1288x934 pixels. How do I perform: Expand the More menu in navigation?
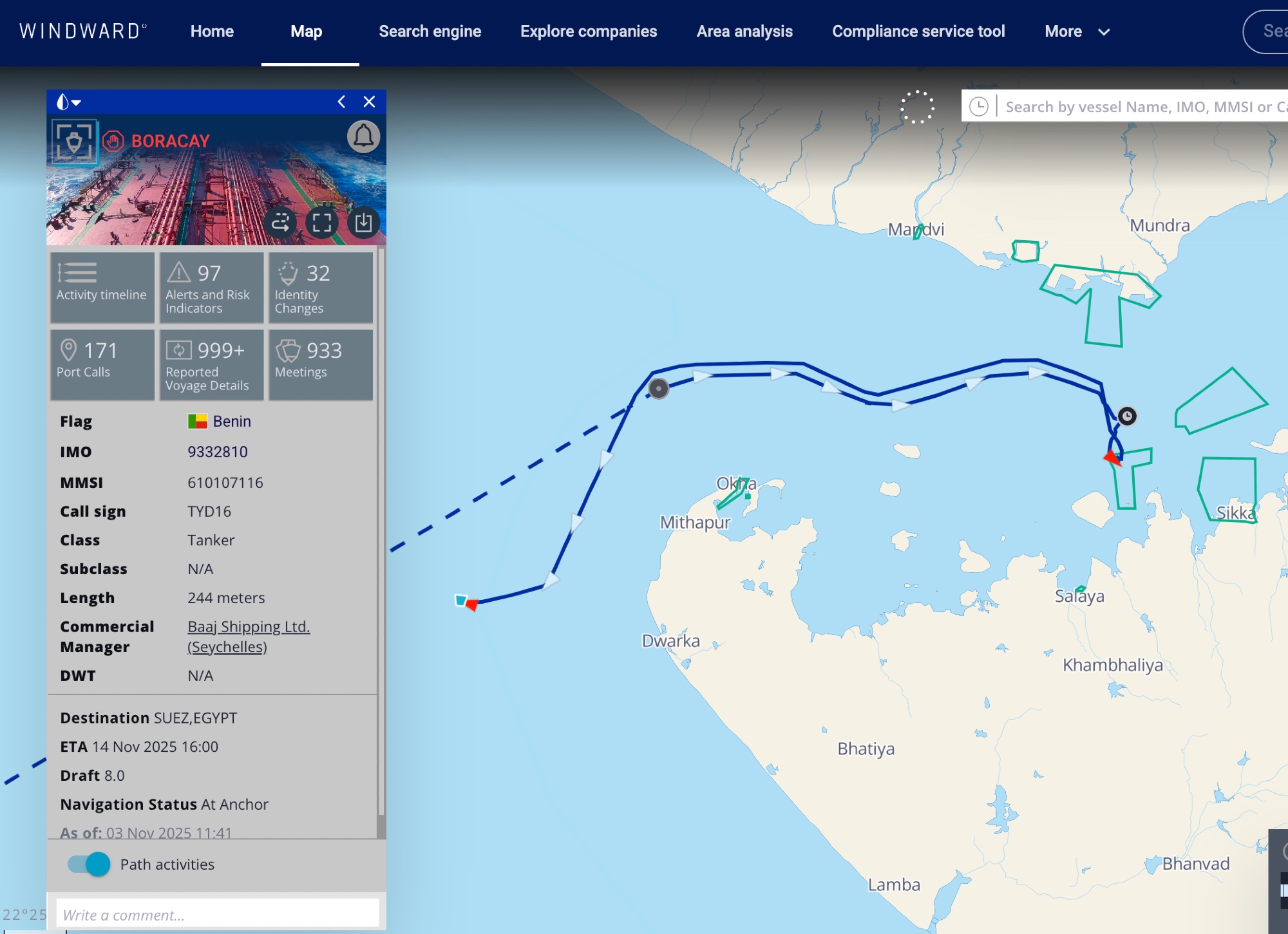[x=1077, y=32]
